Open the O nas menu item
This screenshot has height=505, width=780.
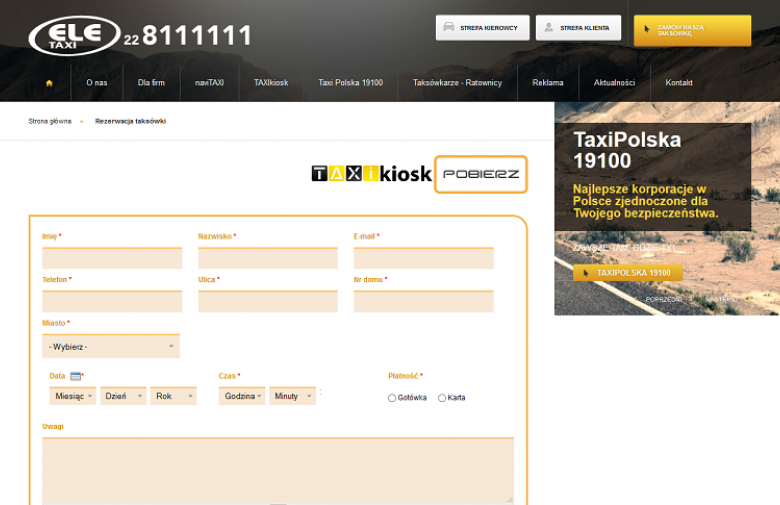97,83
